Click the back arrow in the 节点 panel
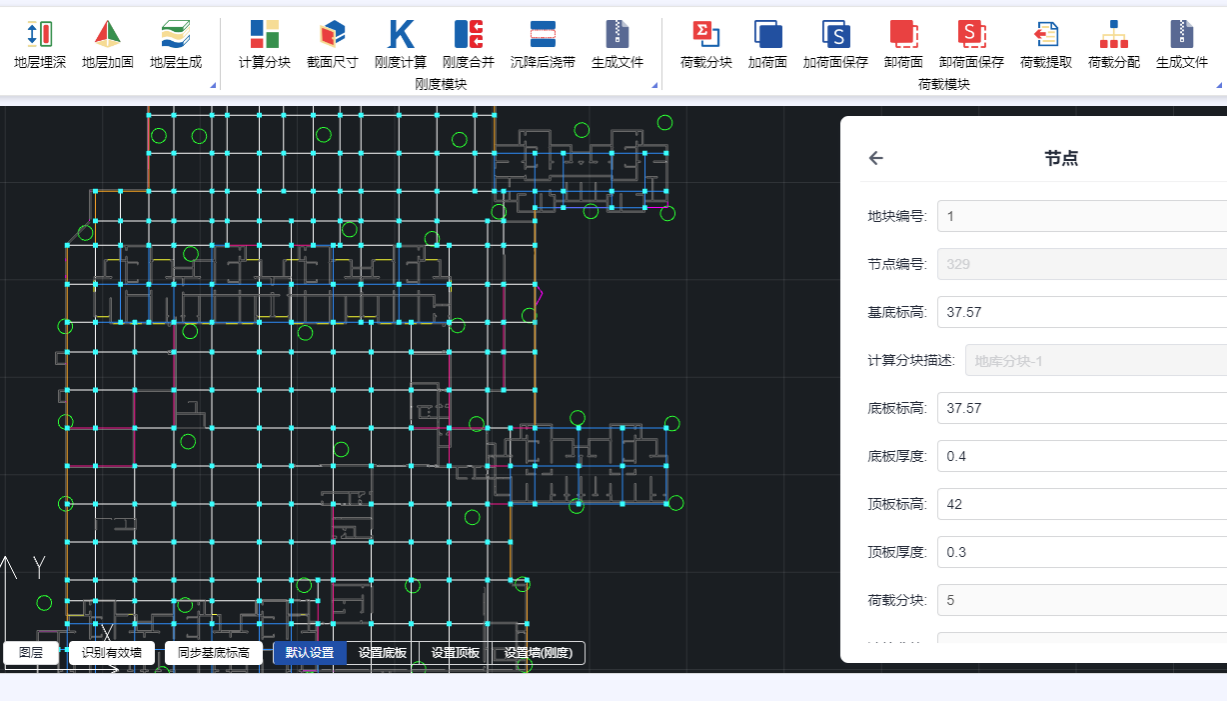Image resolution: width=1229 pixels, height=702 pixels. (876, 158)
